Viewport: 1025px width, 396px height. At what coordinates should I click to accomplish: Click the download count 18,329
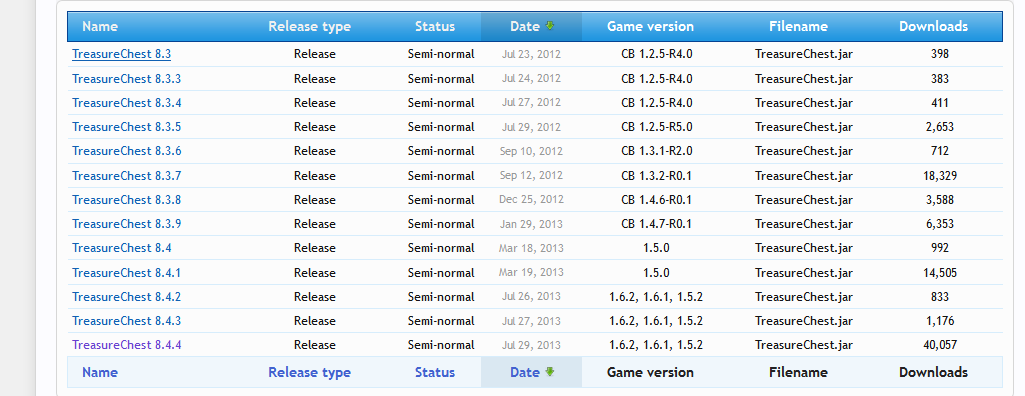[x=940, y=175]
